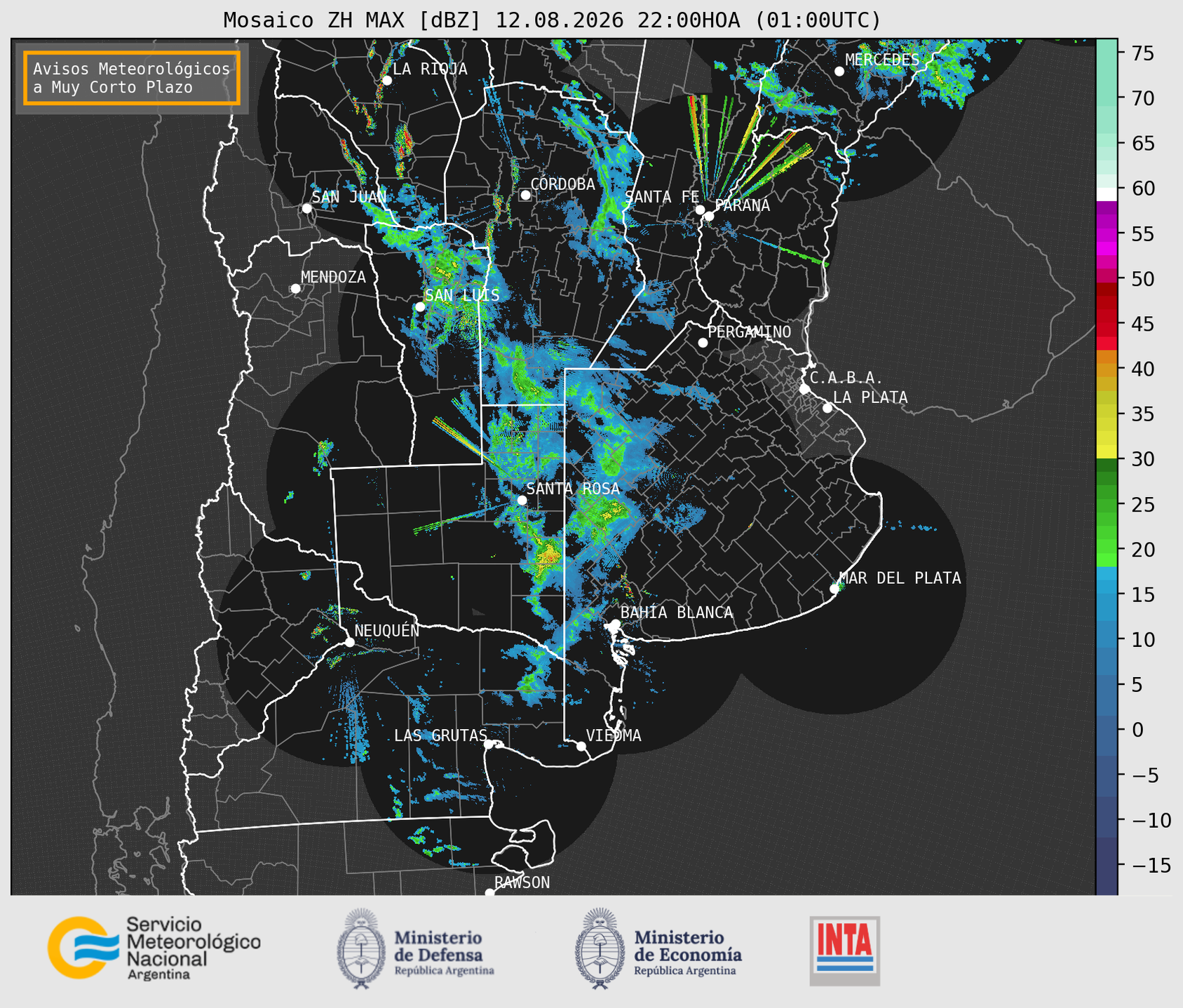Click the Neuquén city marker dot

349,642
